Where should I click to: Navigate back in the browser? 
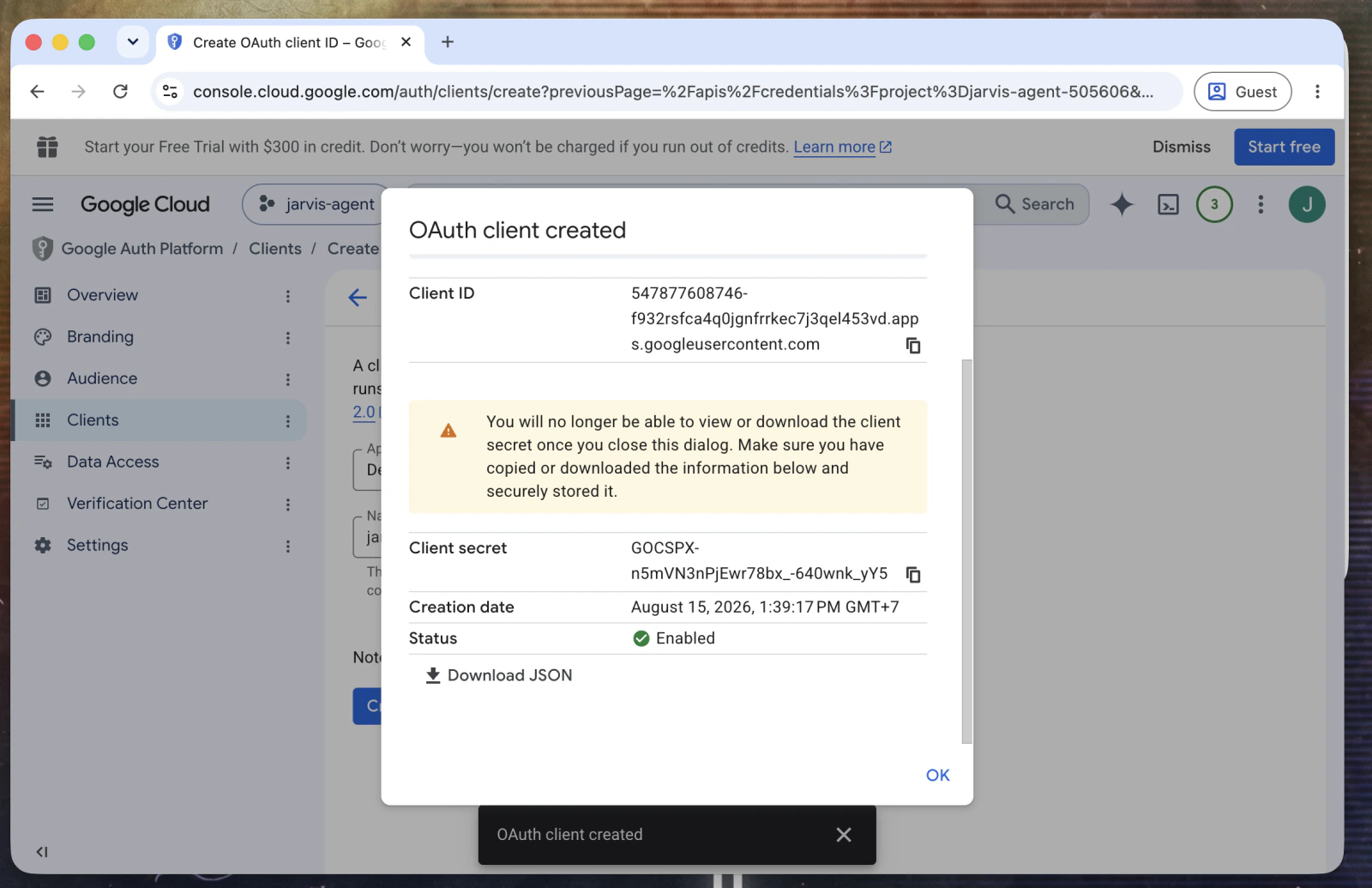(37, 92)
